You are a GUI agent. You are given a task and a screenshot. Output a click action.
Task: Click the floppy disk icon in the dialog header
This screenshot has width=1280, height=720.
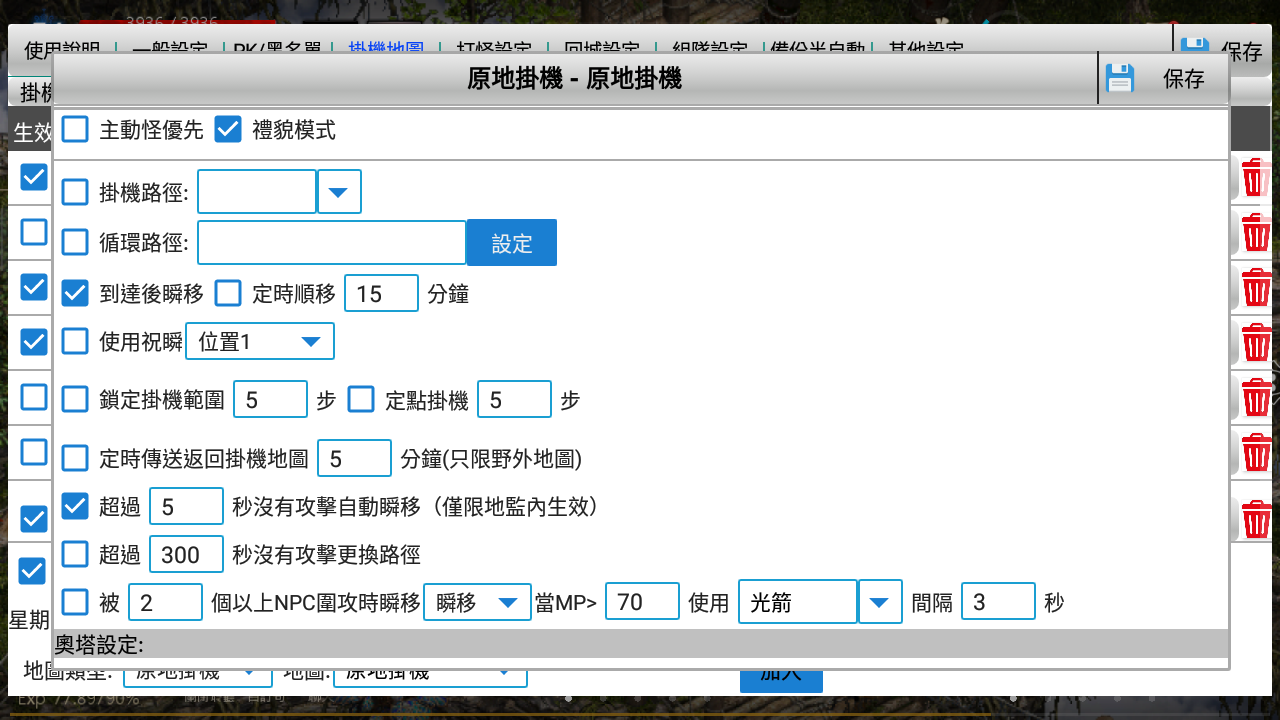pos(1120,79)
